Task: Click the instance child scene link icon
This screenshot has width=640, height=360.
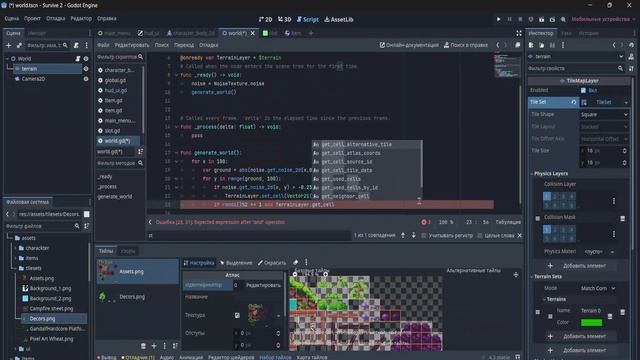Action: [x=19, y=45]
